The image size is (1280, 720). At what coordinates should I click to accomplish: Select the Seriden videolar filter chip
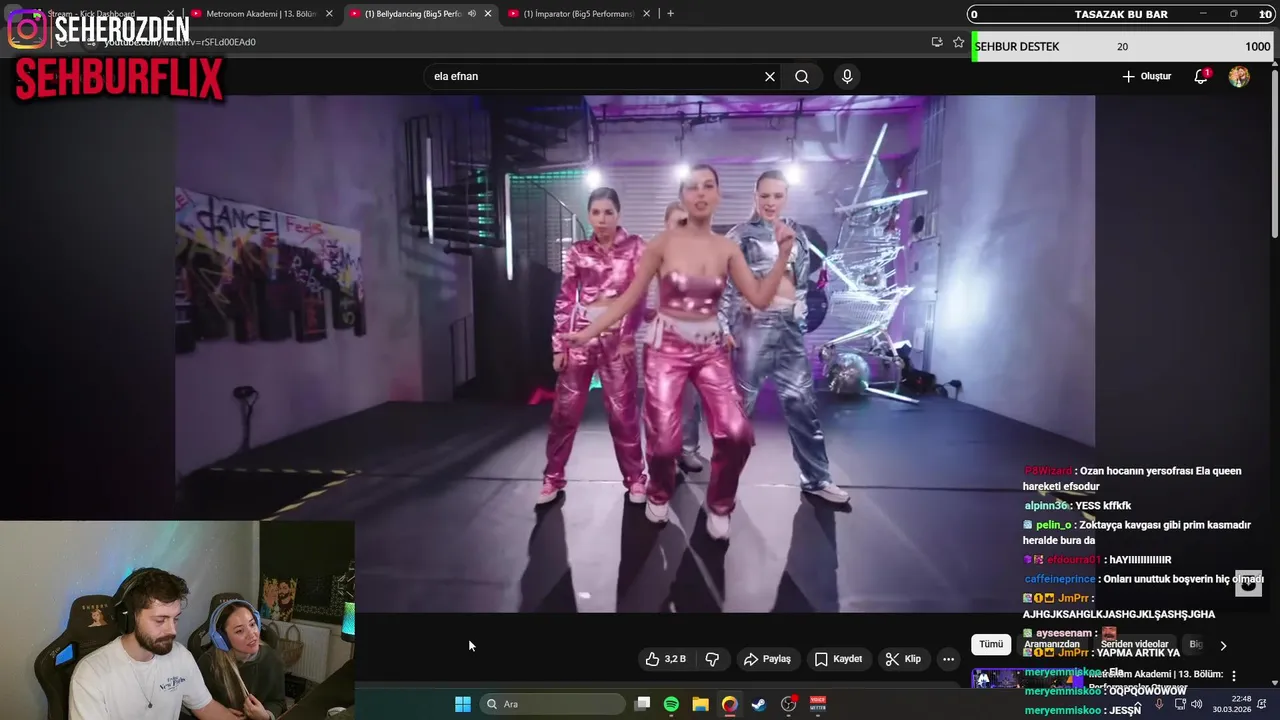pos(1135,645)
